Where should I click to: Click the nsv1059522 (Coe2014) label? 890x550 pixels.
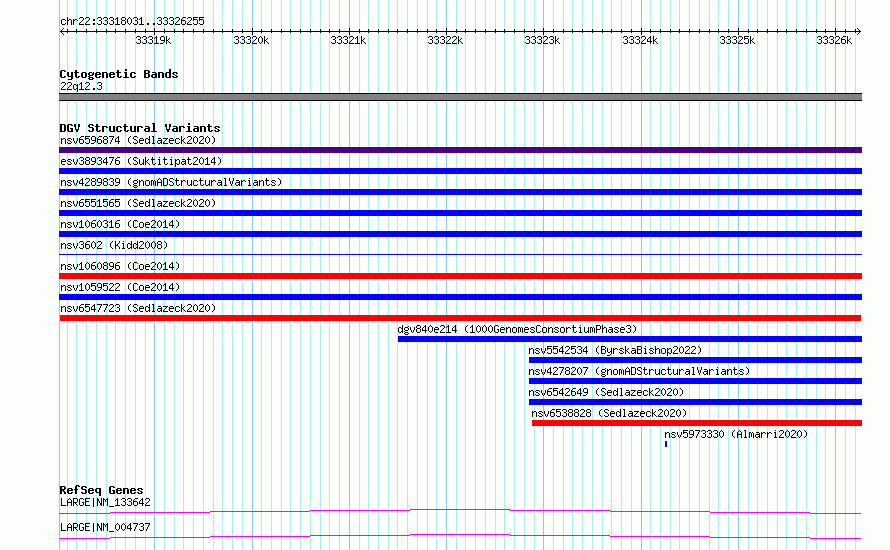120,287
